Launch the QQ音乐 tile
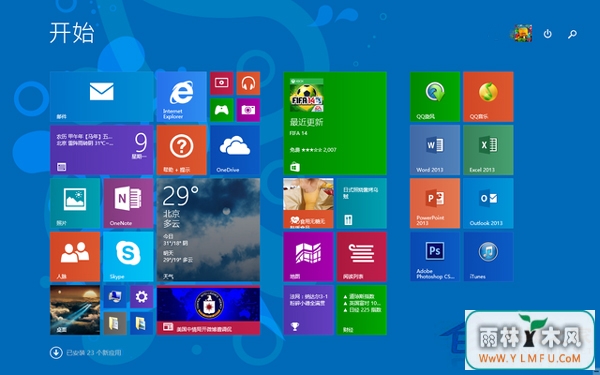The height and width of the screenshot is (375, 600). 488,96
